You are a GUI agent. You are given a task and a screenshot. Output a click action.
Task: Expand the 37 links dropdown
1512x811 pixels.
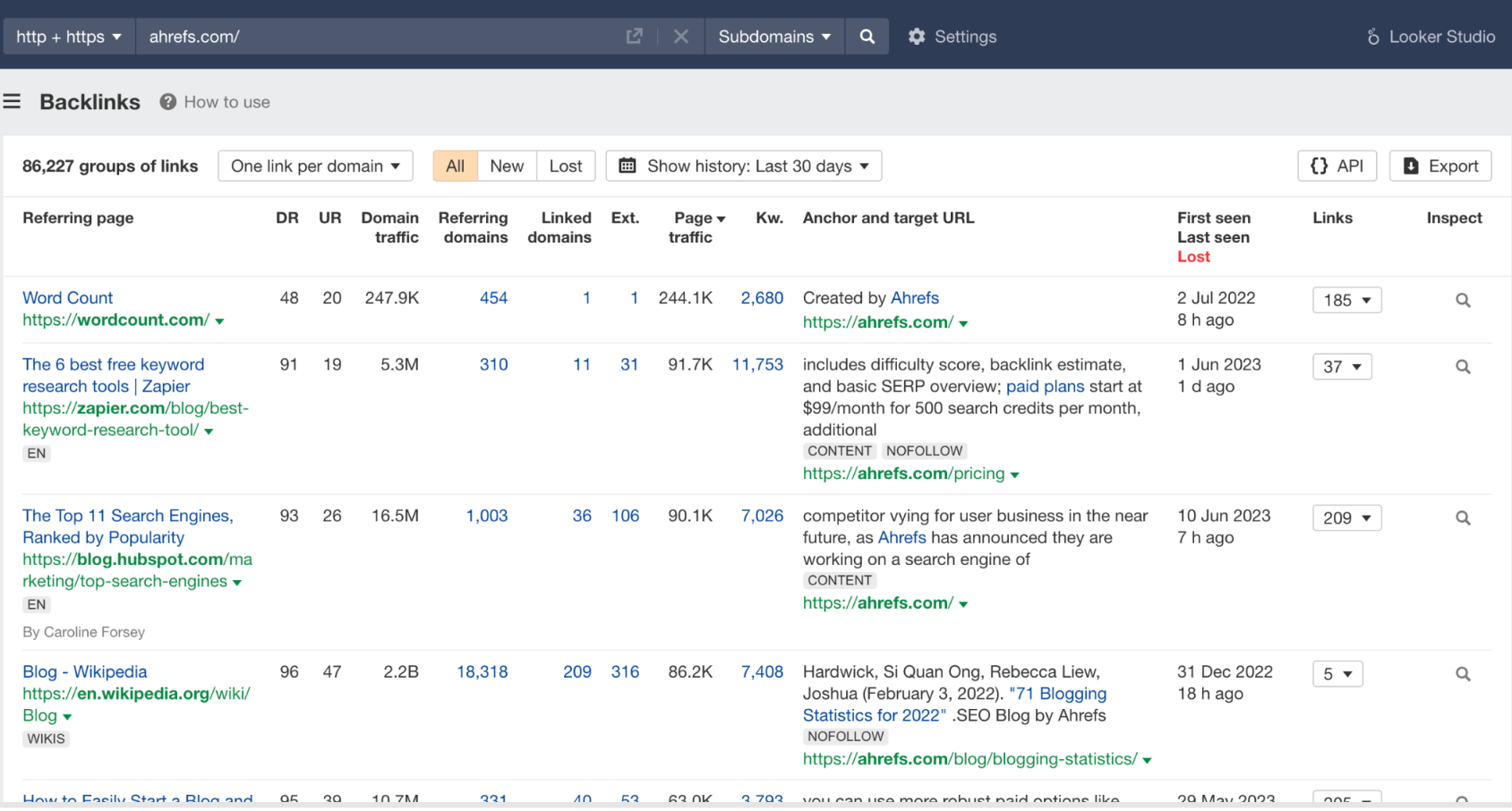(1342, 367)
